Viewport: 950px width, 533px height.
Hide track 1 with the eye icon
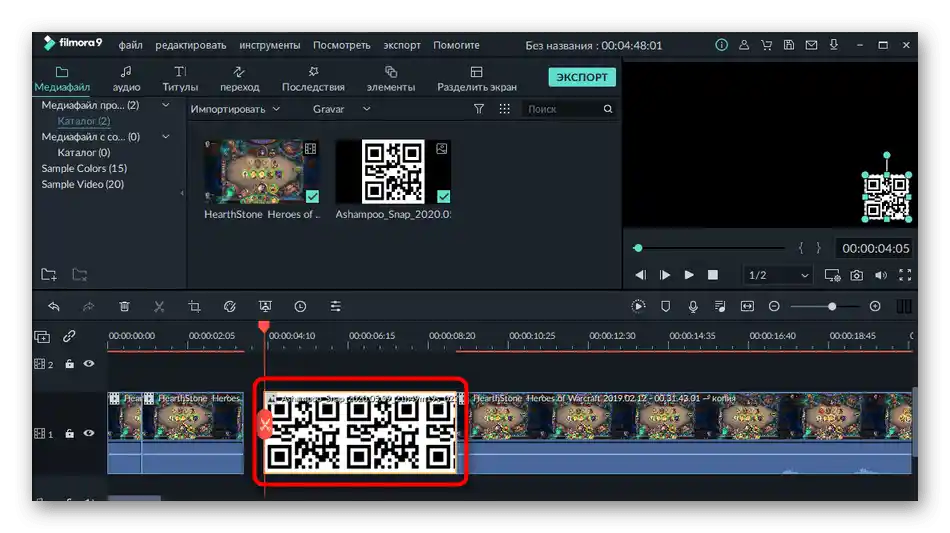tap(89, 434)
